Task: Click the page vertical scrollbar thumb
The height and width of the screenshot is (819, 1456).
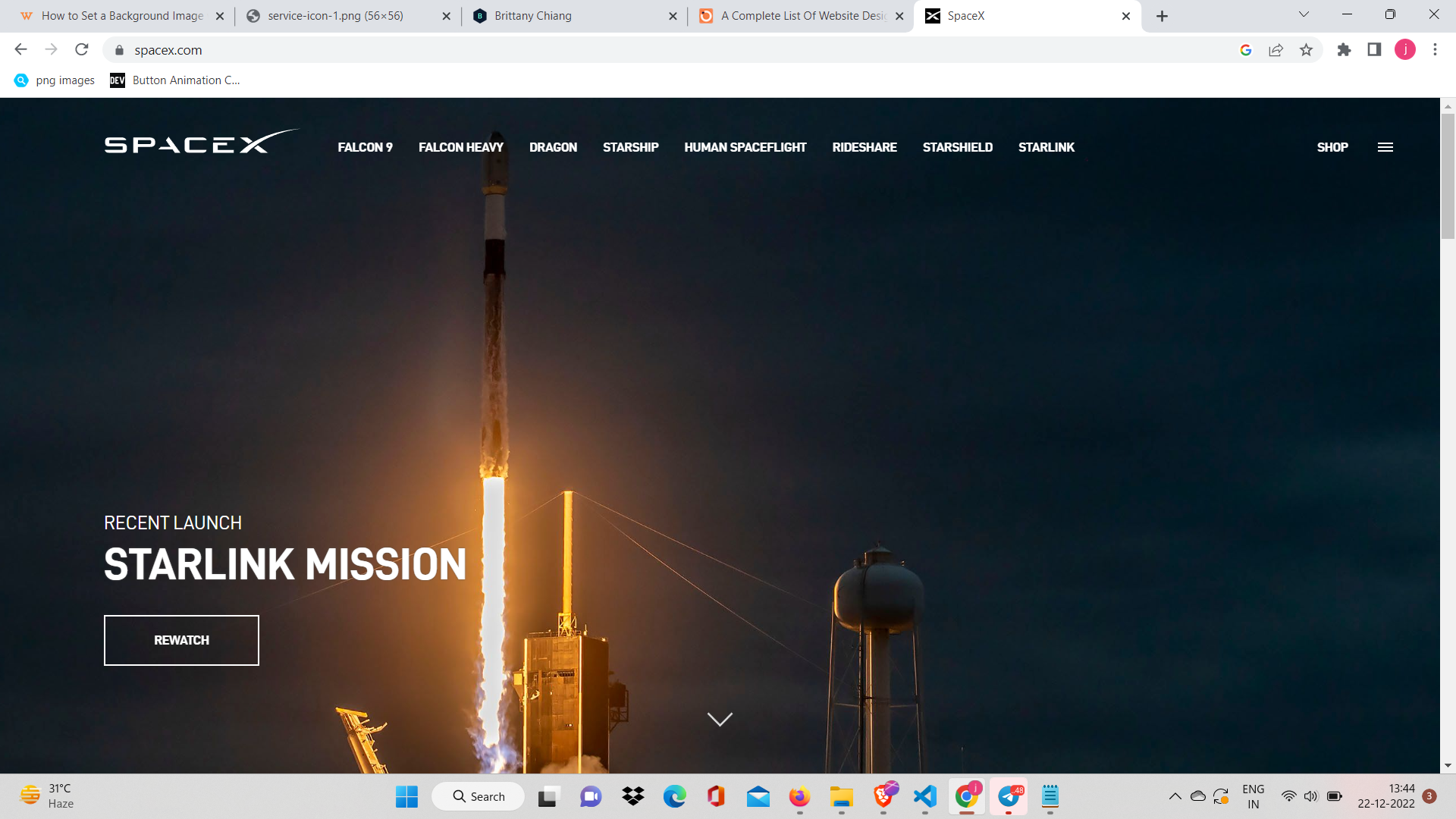Action: tap(1448, 174)
